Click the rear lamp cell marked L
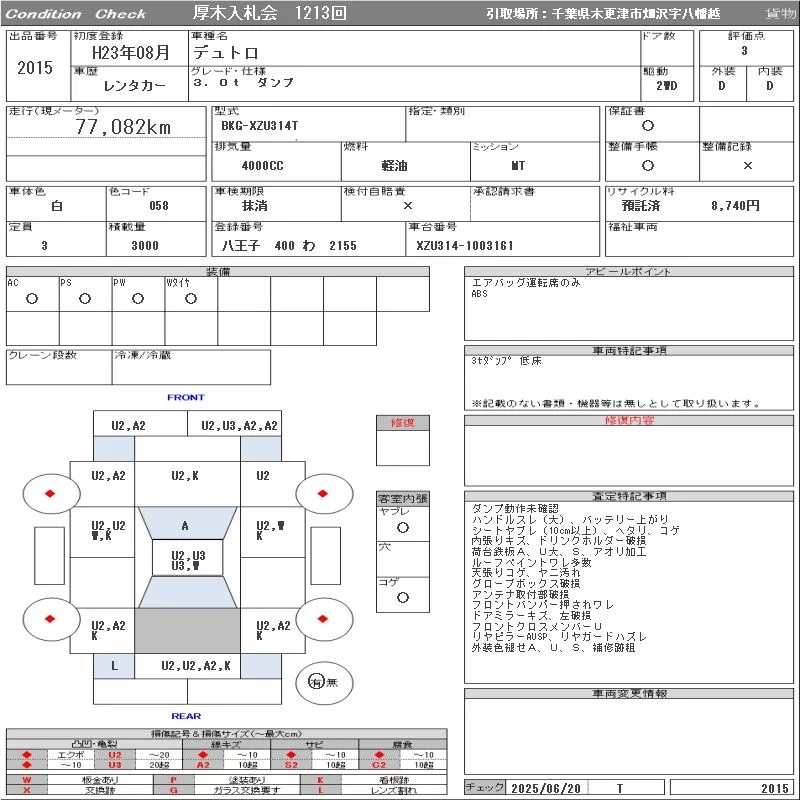 click(114, 666)
